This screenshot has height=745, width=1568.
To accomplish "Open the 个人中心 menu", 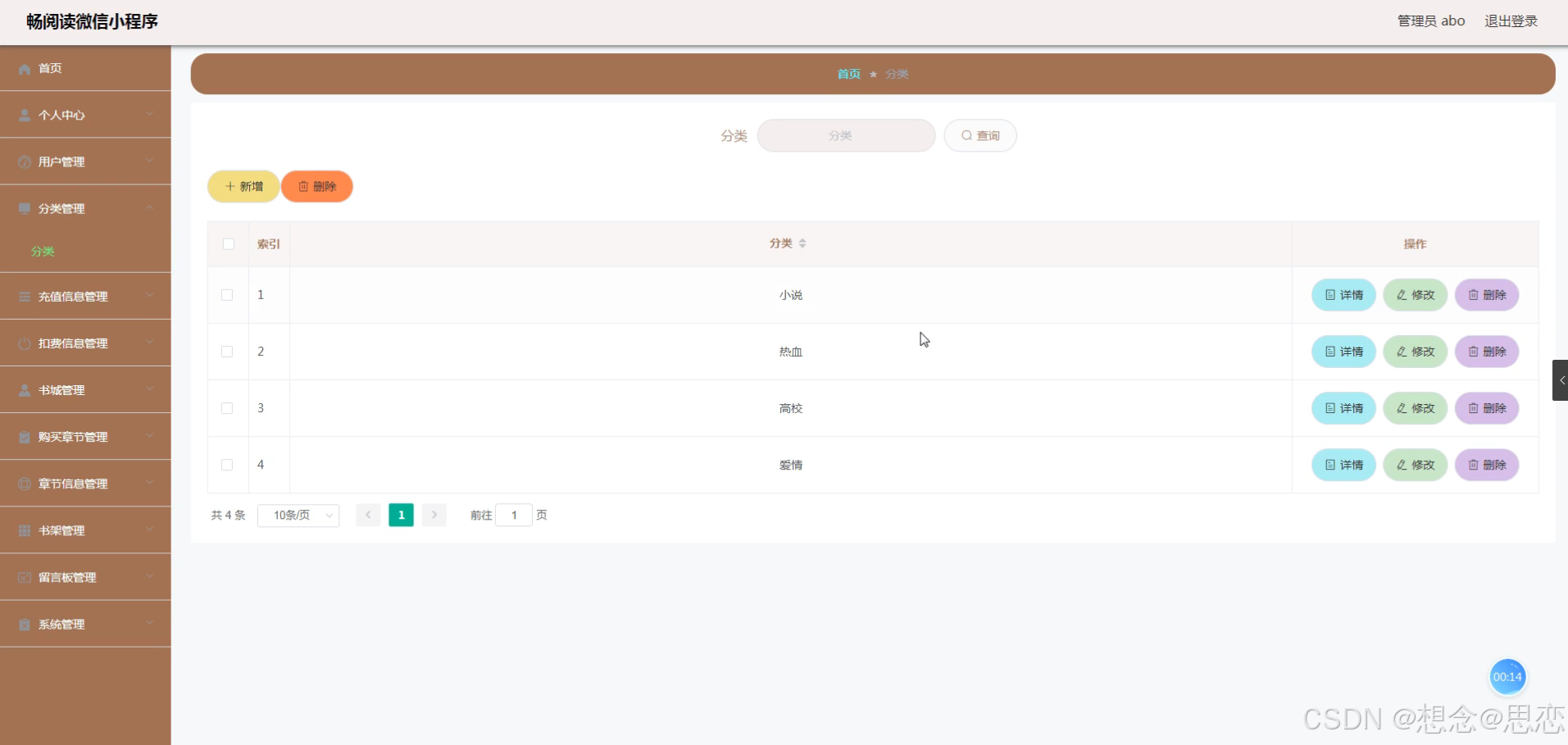I will click(85, 115).
